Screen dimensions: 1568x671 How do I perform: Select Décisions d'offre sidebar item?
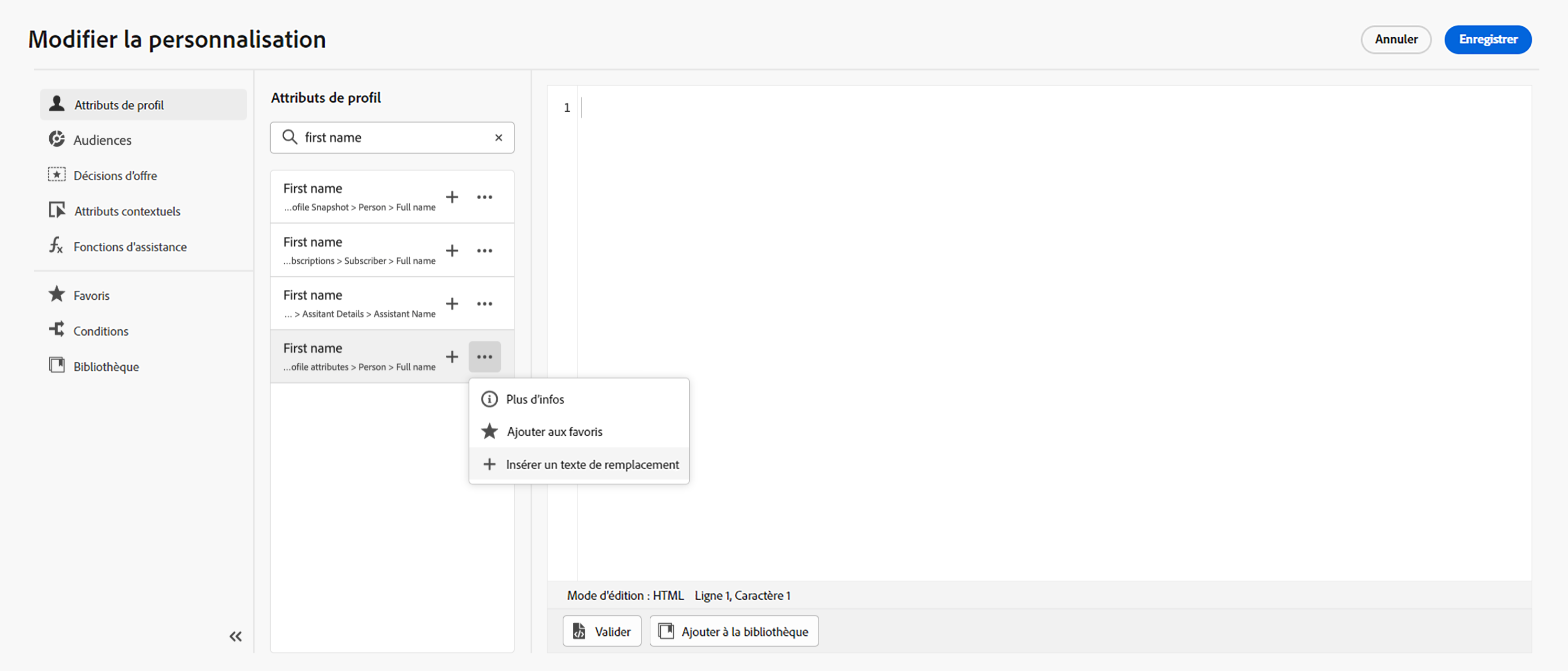(x=114, y=175)
